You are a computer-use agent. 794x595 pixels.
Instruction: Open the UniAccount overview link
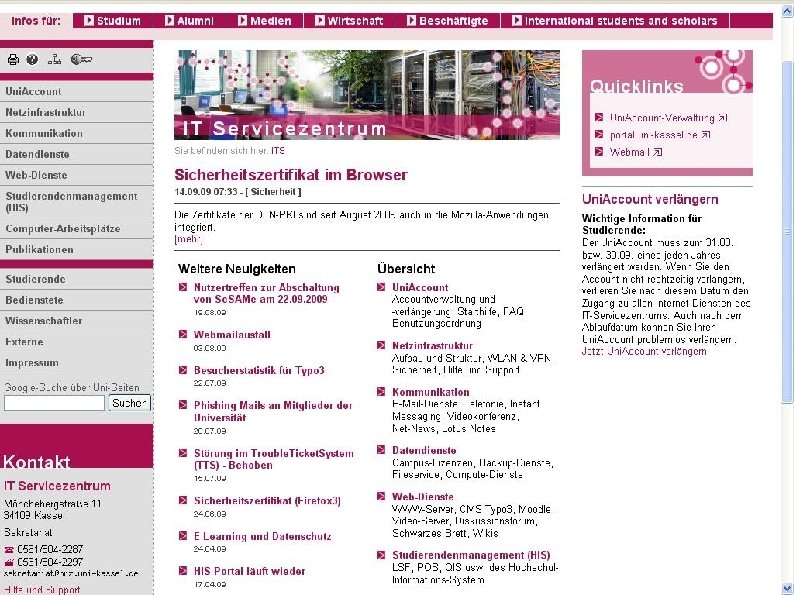pyautogui.click(x=420, y=288)
